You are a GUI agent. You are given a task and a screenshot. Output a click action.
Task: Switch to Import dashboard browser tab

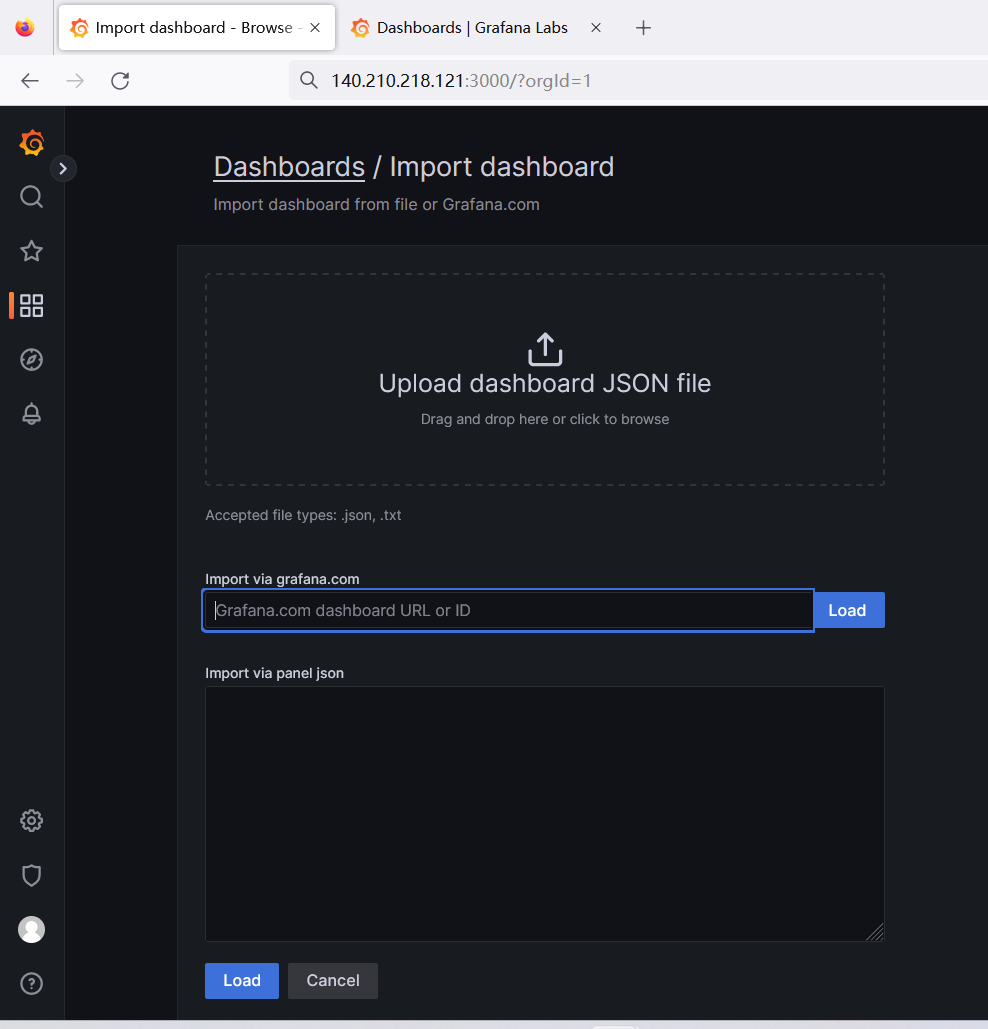[x=197, y=28]
